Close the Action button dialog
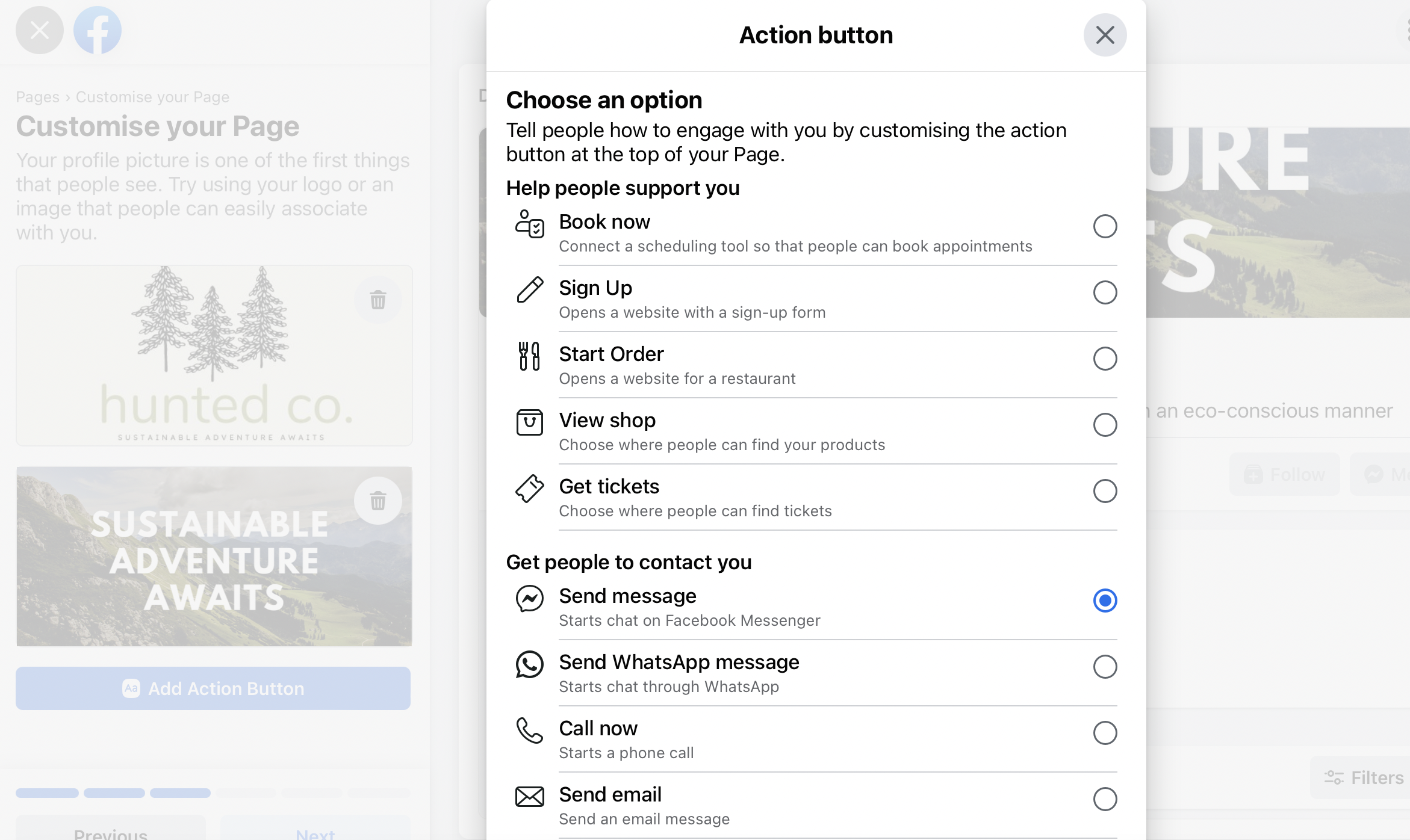The height and width of the screenshot is (840, 1410). (x=1105, y=35)
